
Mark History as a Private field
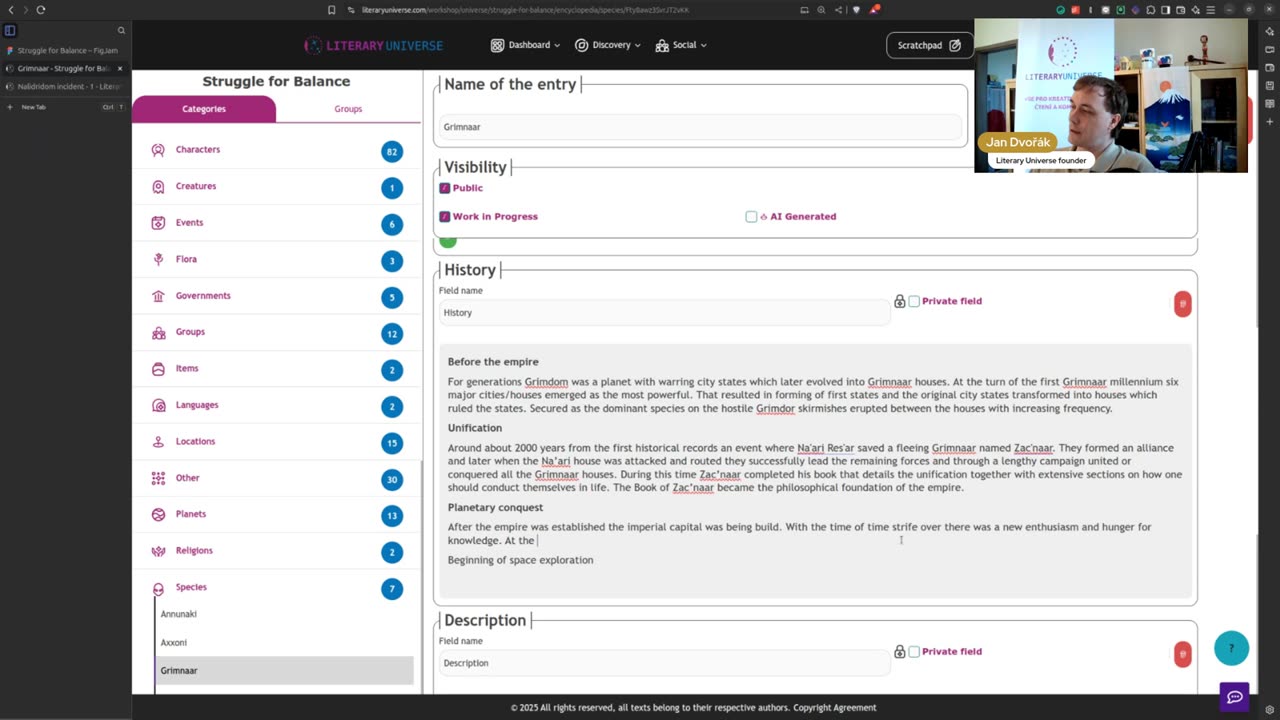pyautogui.click(x=914, y=302)
